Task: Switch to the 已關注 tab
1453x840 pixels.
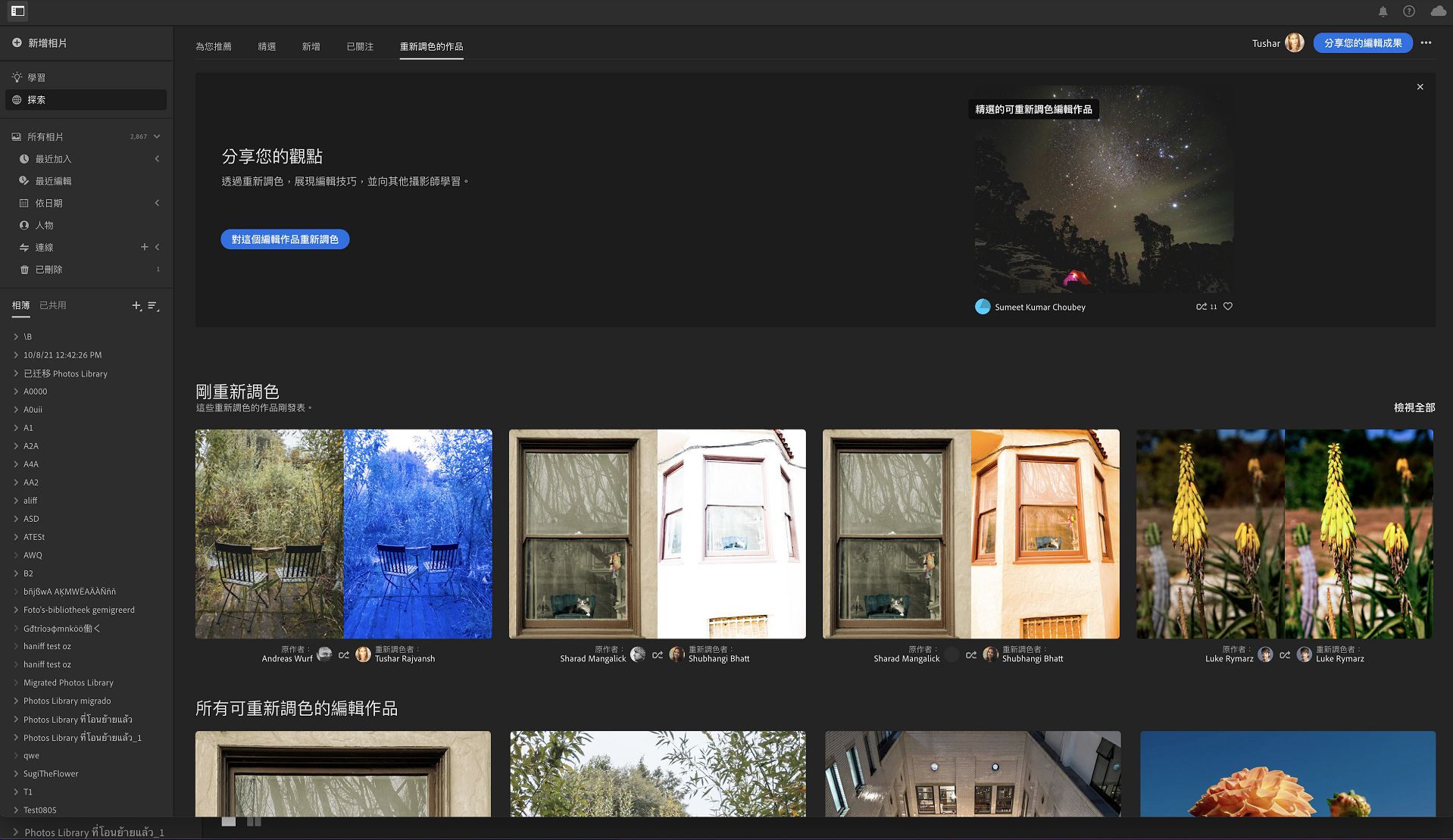Action: [360, 47]
